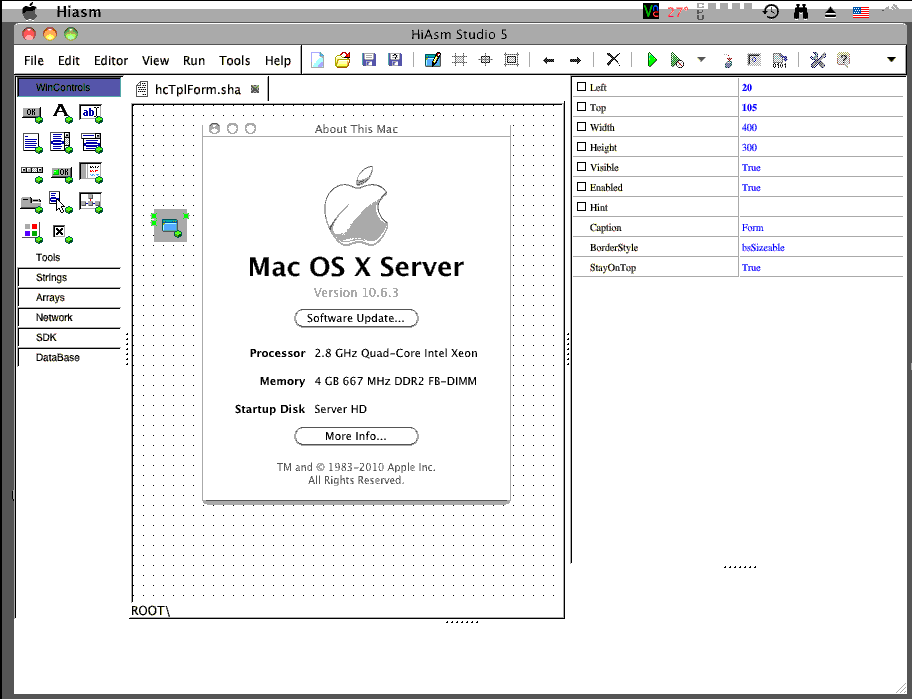
Task: Switch to the hcTplForm.sha tab
Action: [197, 89]
